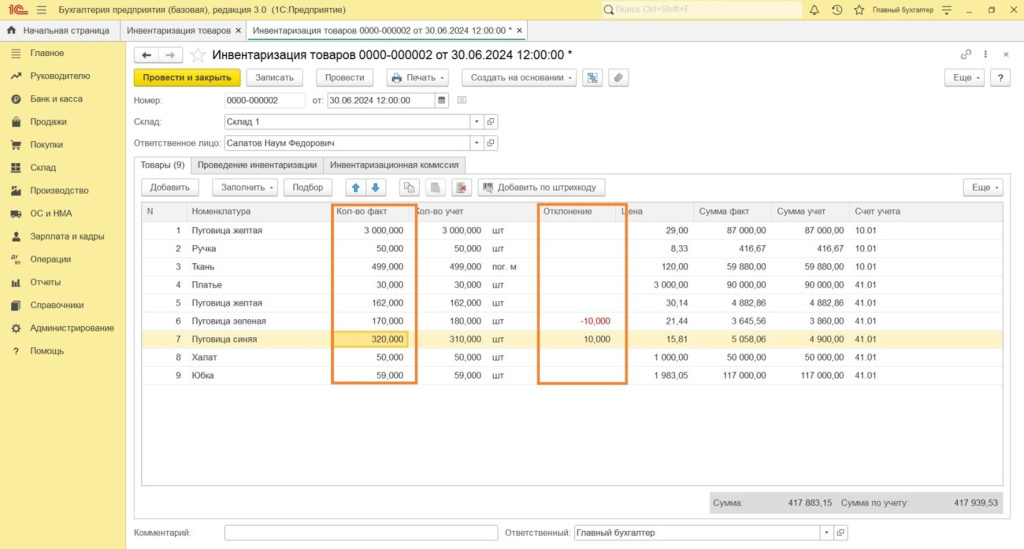Add document to favorites with star icon
Image resolution: width=1024 pixels, height=549 pixels.
click(x=198, y=55)
